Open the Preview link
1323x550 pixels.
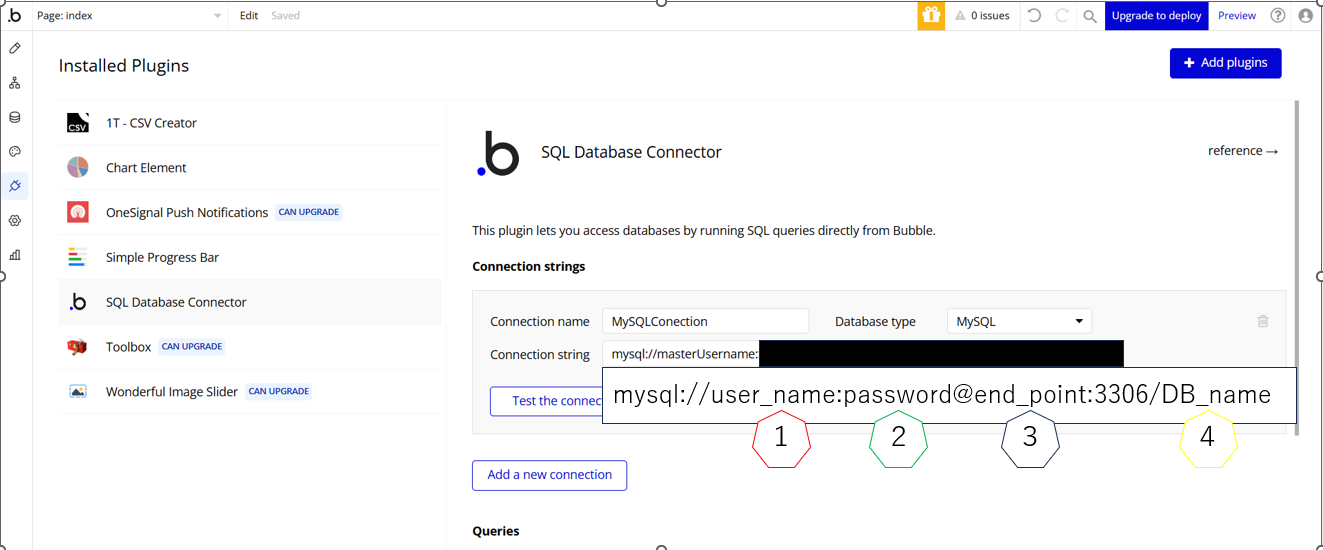(x=1237, y=15)
